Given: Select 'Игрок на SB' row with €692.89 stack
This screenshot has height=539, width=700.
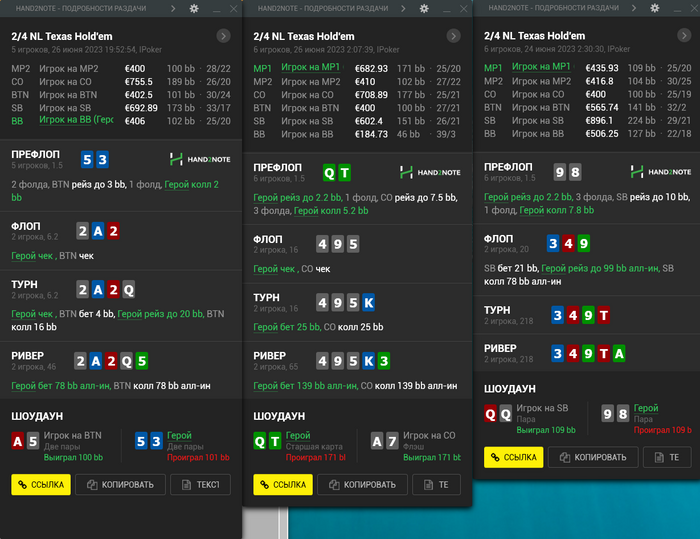Looking at the screenshot, I should [x=121, y=108].
